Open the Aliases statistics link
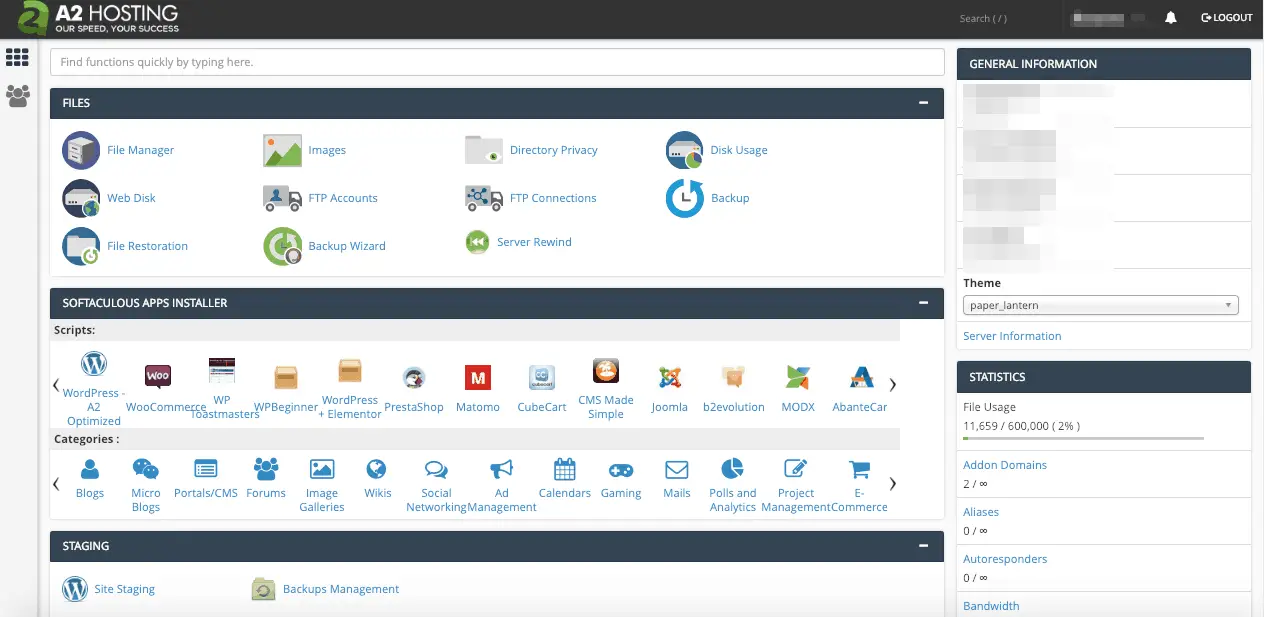1264x617 pixels. click(x=981, y=512)
